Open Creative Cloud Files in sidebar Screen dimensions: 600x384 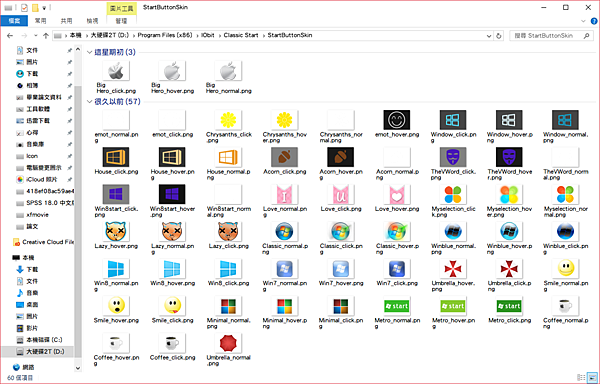[43, 242]
